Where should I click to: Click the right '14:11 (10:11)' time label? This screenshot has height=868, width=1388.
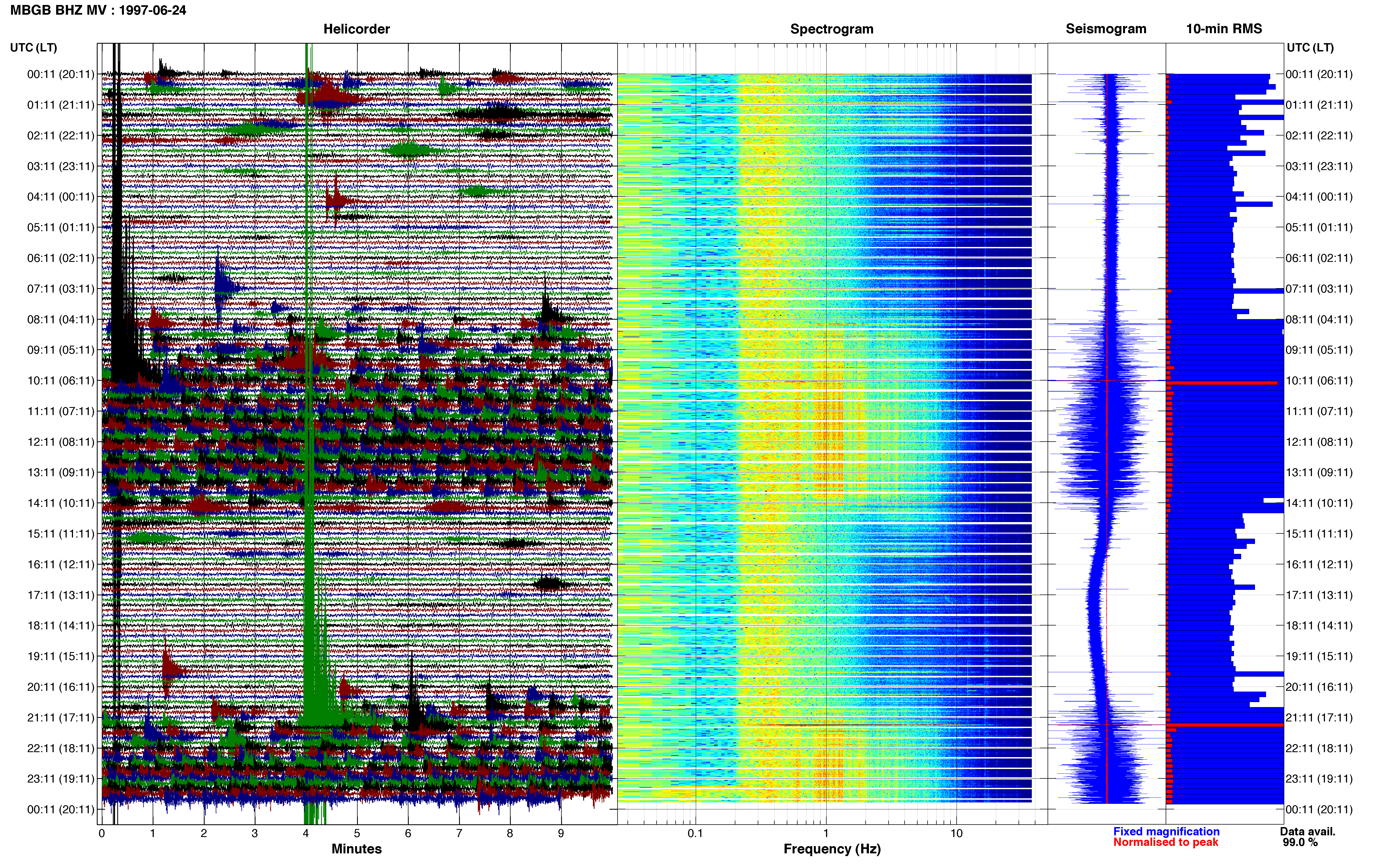point(1319,503)
